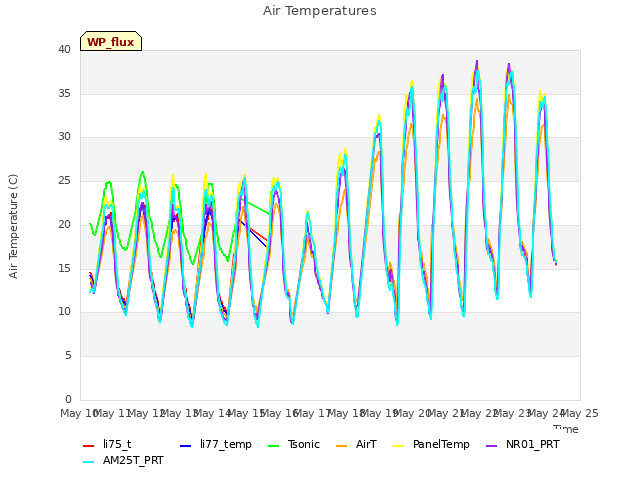Click the 10 y-axis tick label

click(x=64, y=312)
